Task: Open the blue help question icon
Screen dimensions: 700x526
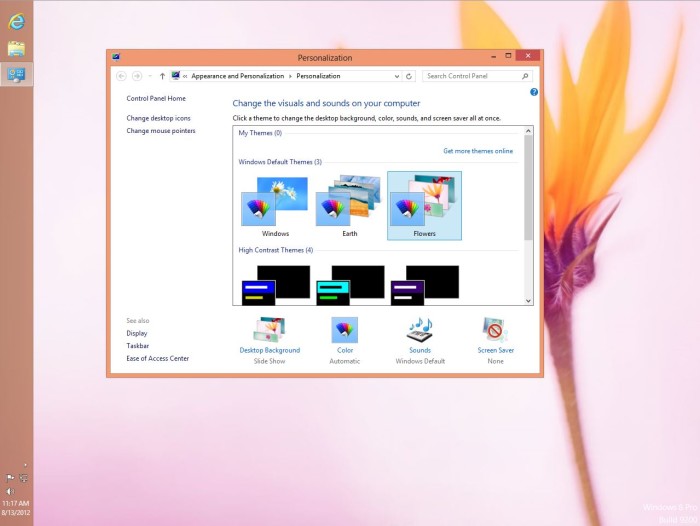Action: pos(533,92)
